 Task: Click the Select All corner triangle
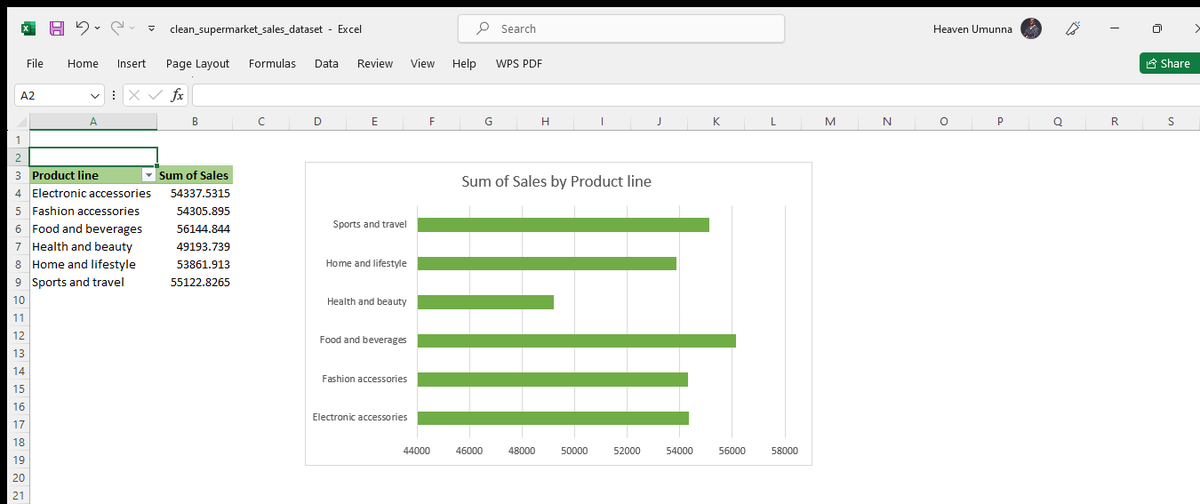(20, 122)
